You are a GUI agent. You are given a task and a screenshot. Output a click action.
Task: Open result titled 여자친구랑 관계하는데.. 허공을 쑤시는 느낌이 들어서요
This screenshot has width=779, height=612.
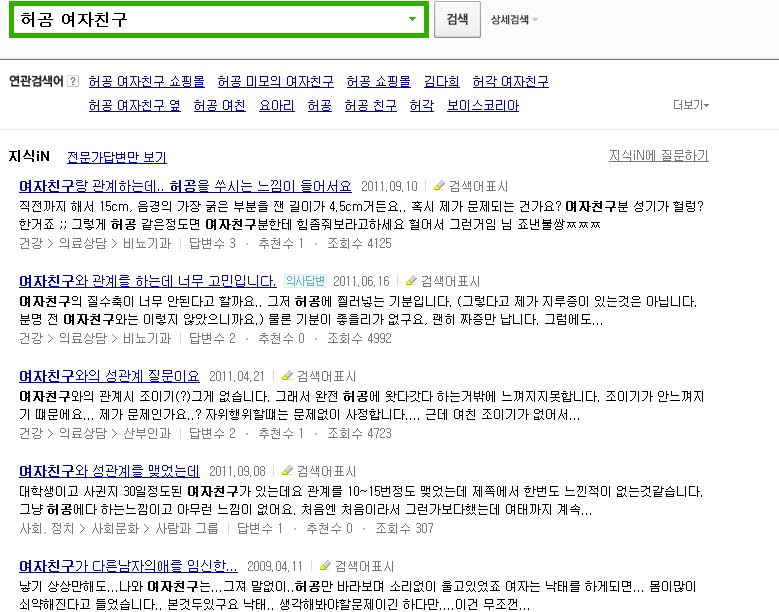pyautogui.click(x=185, y=186)
